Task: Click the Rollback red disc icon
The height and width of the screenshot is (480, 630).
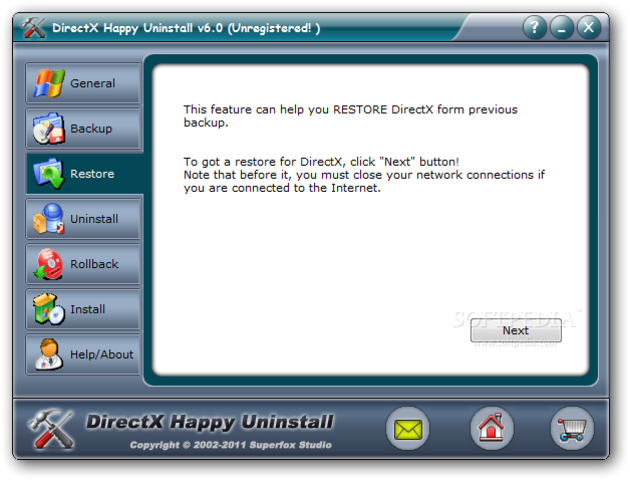Action: [x=49, y=264]
